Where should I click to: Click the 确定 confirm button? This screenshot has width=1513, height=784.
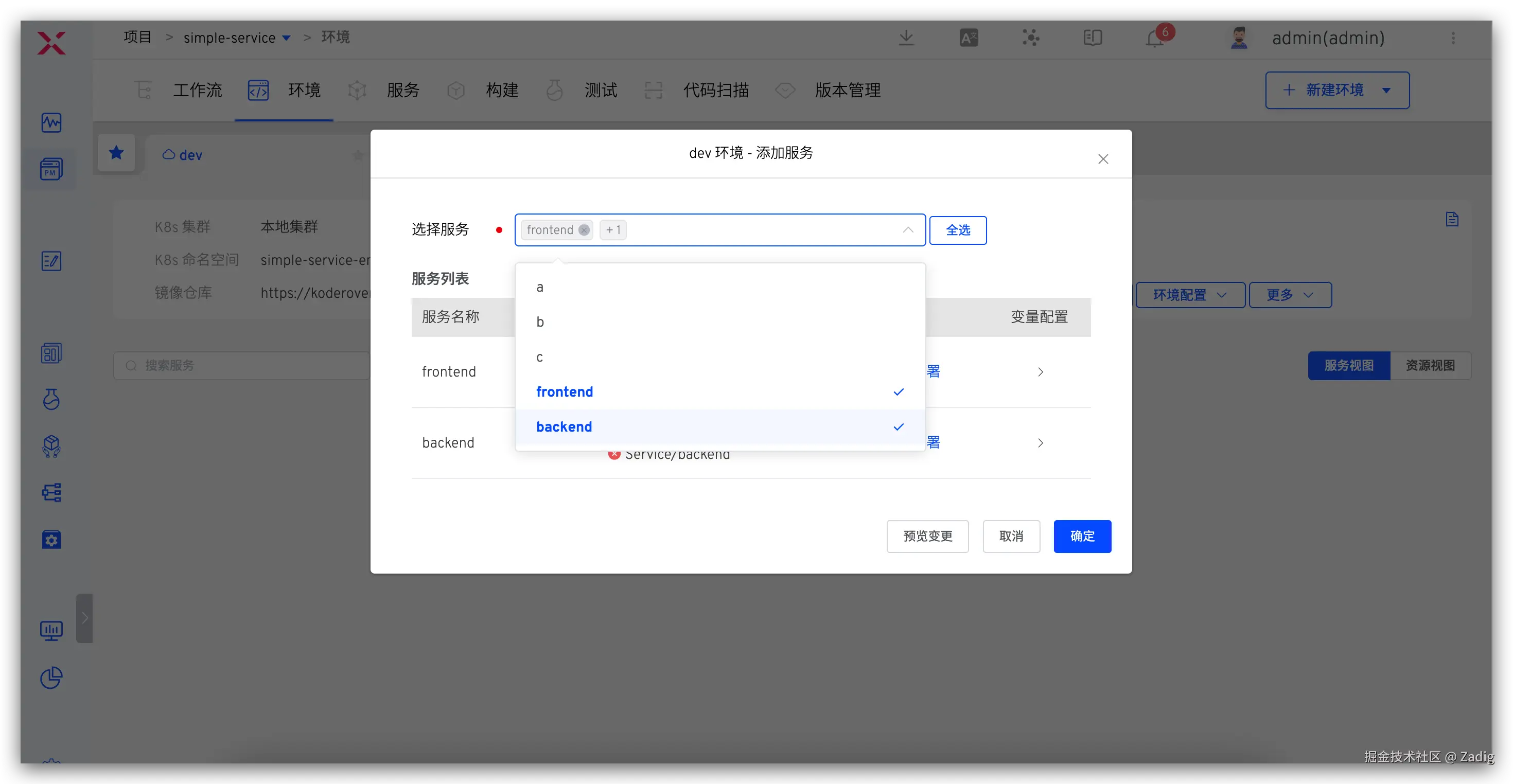click(x=1082, y=536)
